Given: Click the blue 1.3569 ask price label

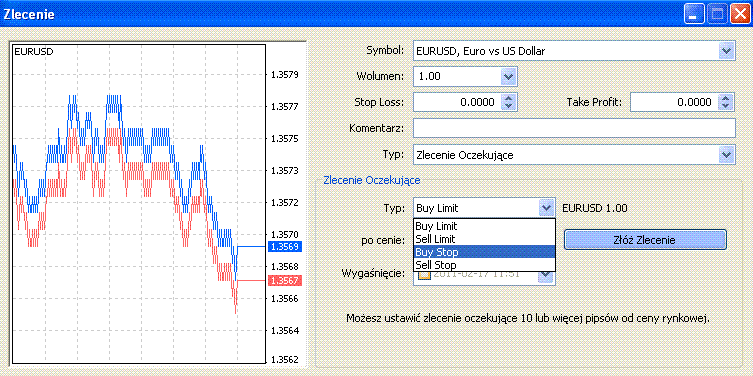Looking at the screenshot, I should [x=285, y=246].
